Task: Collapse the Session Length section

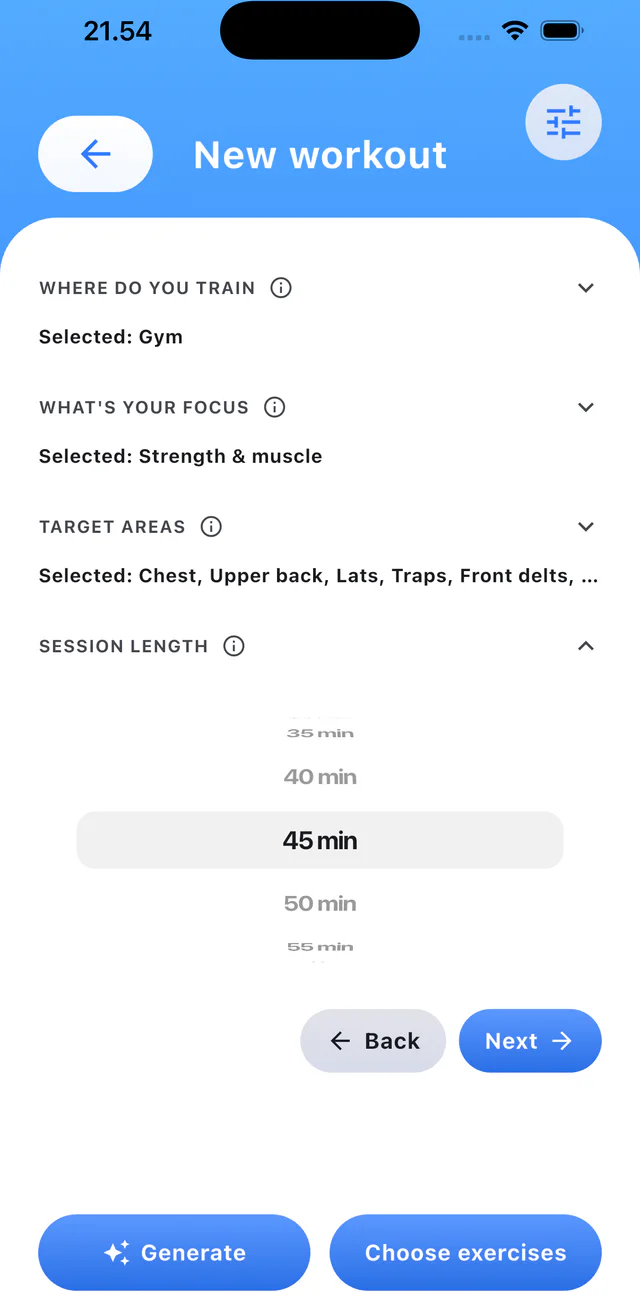Action: tap(586, 646)
